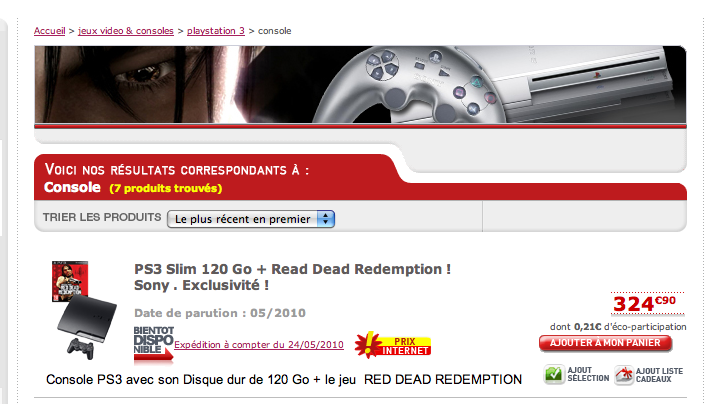The image size is (705, 404).
Task: Navigate to playstation 3 breadcrumb
Action: tap(216, 31)
